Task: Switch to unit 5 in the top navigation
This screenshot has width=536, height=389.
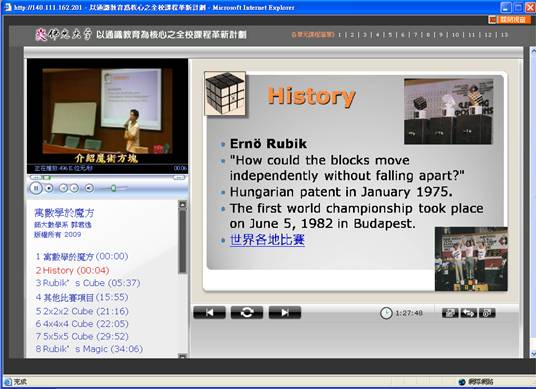Action: [390, 35]
